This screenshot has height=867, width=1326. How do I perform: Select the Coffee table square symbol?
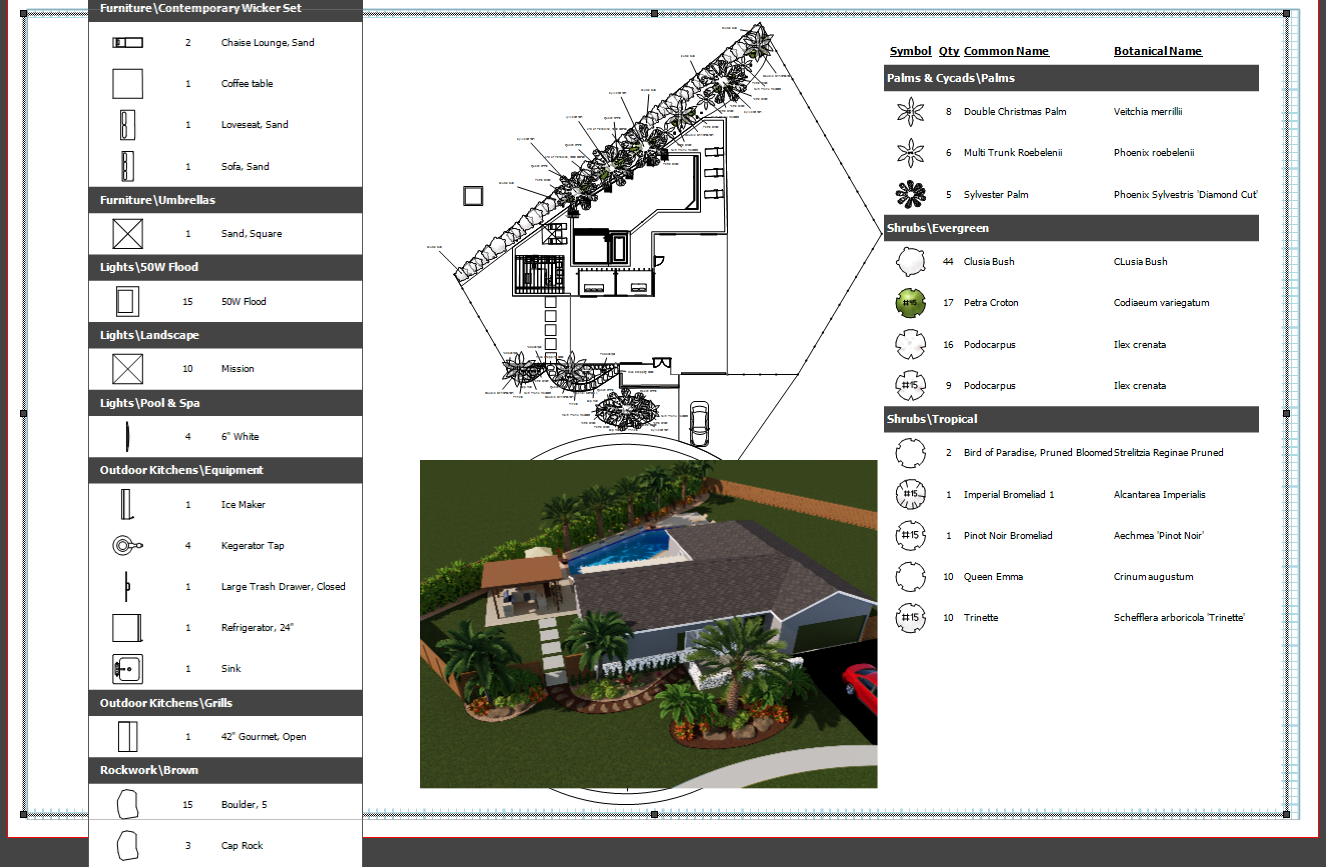tap(127, 84)
